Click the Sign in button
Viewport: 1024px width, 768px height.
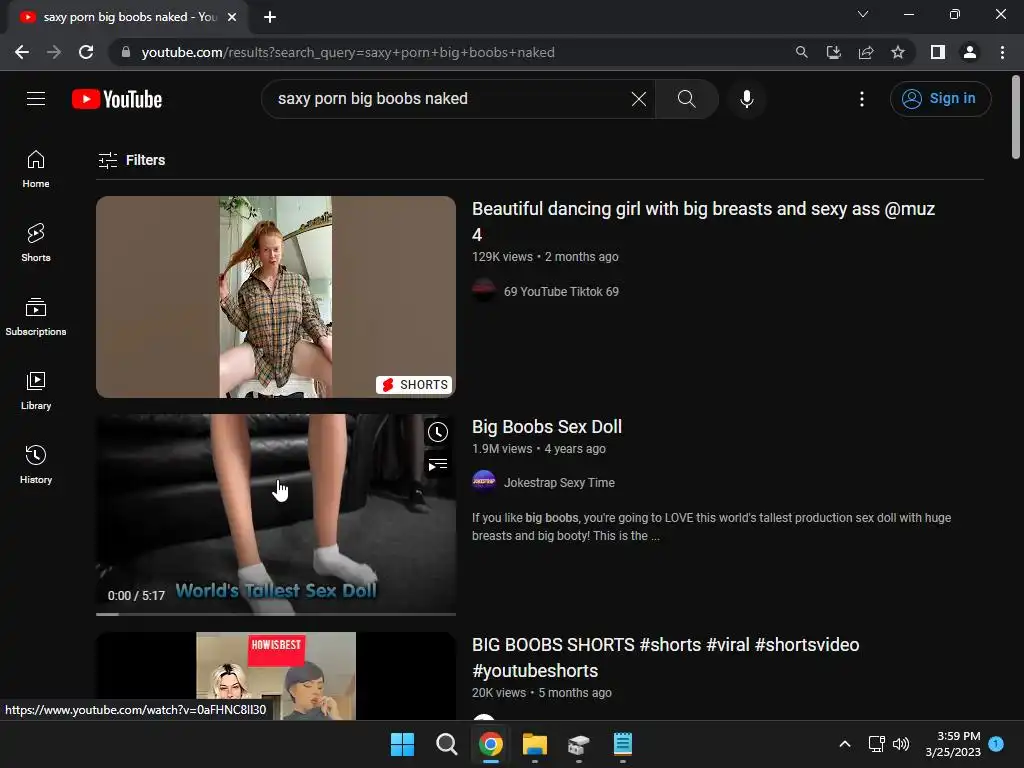940,99
